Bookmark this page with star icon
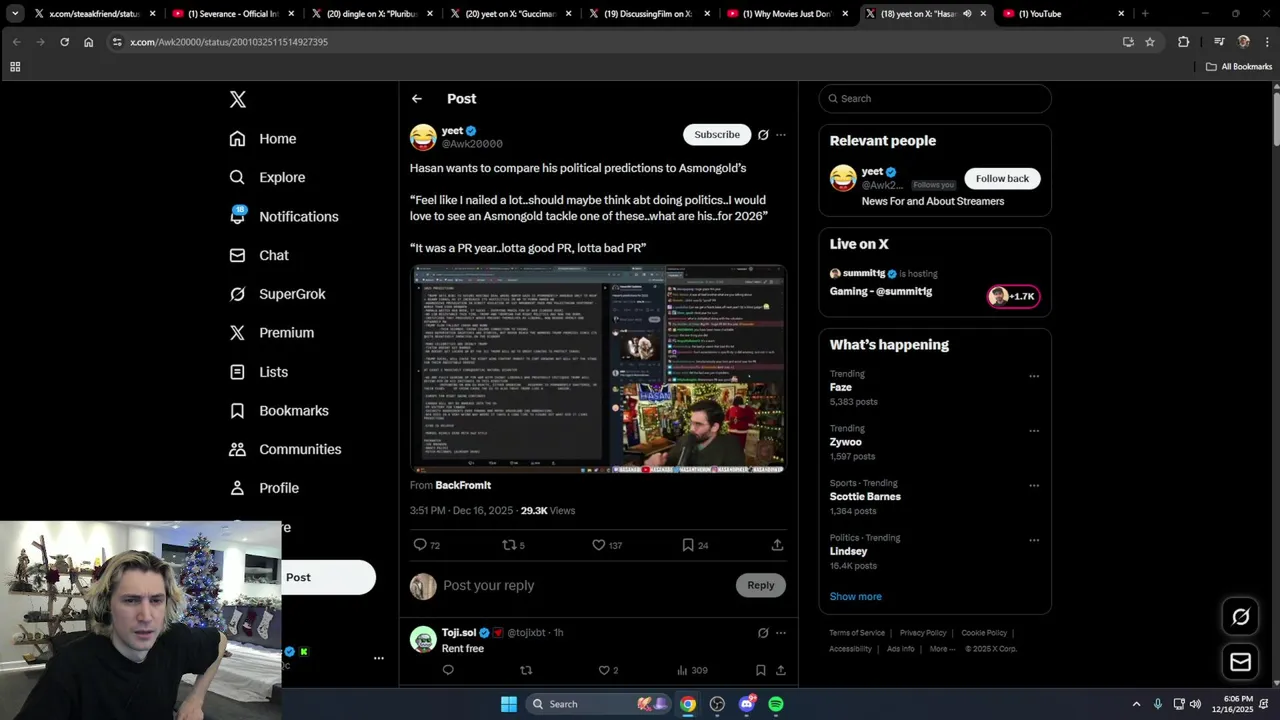Image resolution: width=1280 pixels, height=720 pixels. click(x=1150, y=42)
